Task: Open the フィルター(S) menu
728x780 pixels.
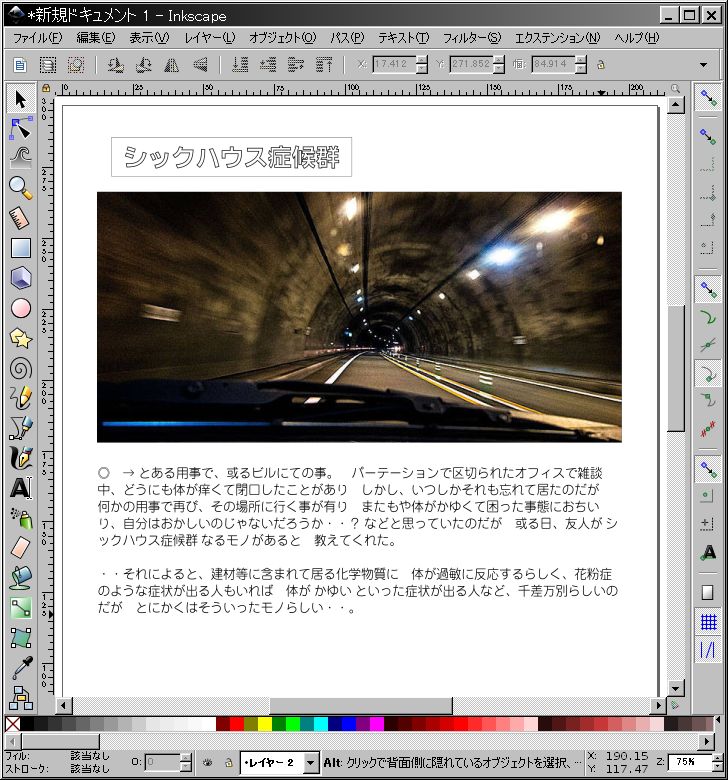Action: point(472,38)
